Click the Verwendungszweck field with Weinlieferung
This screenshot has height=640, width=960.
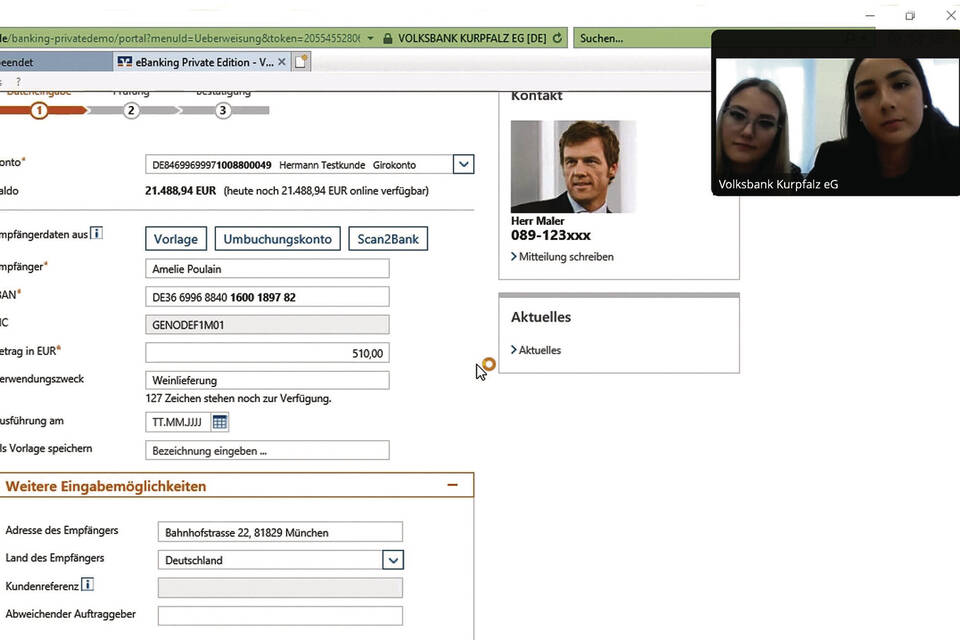[267, 380]
